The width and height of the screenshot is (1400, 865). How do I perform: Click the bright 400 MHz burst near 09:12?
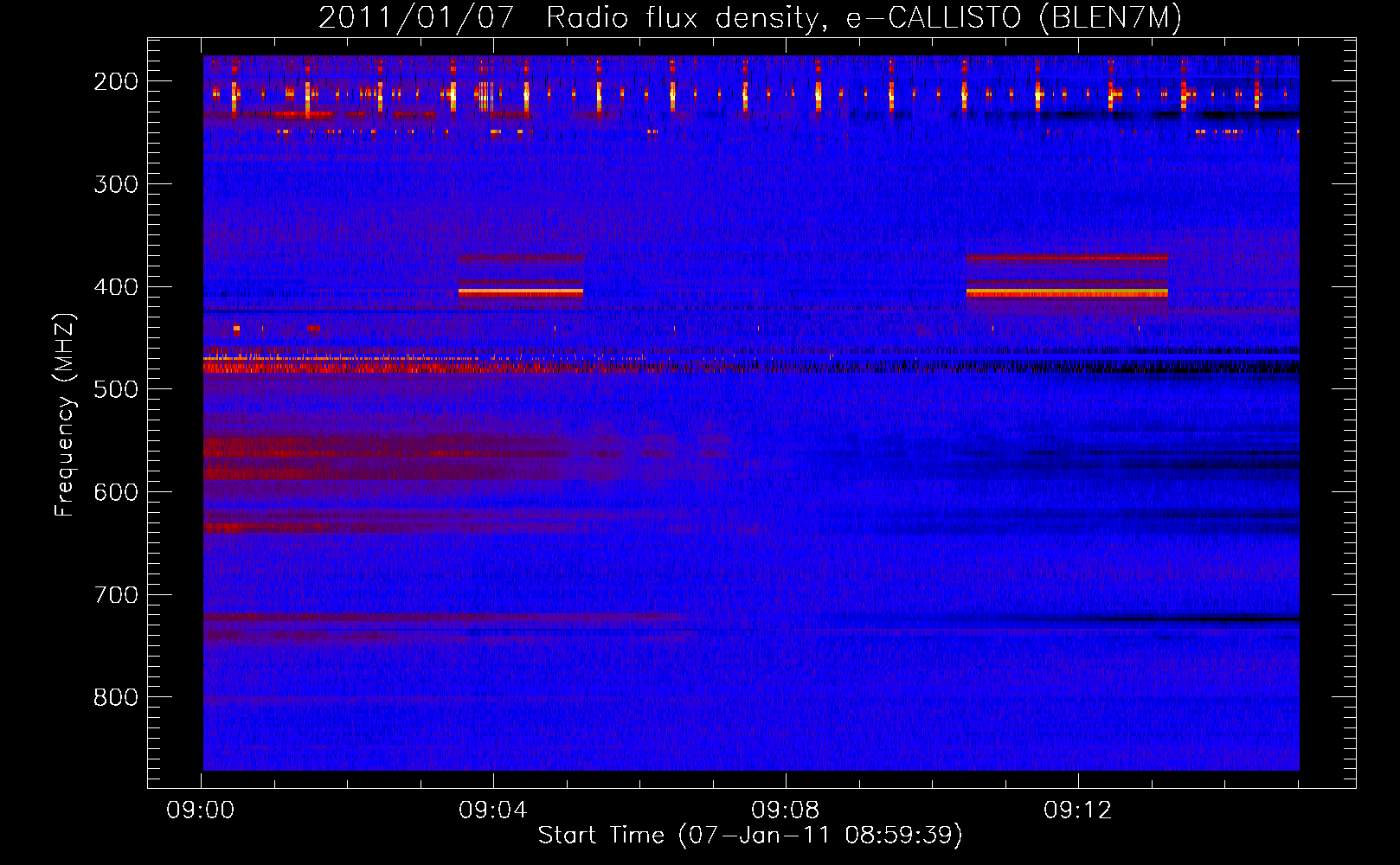pos(1067,292)
